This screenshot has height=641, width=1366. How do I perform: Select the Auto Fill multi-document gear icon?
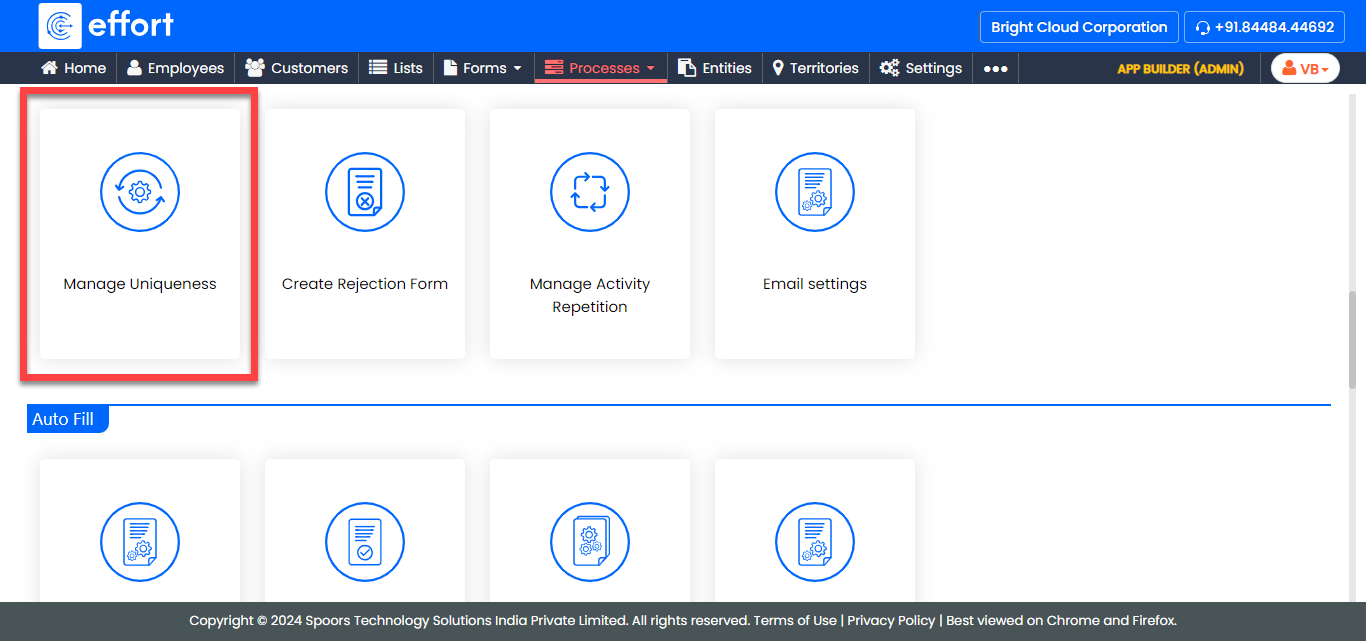[x=590, y=543]
